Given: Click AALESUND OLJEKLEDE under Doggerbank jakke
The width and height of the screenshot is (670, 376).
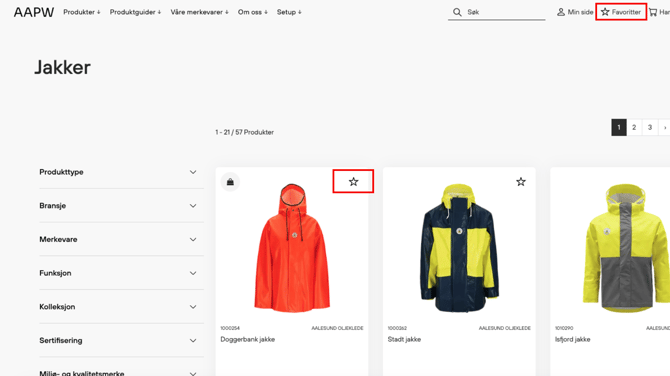Looking at the screenshot, I should pyautogui.click(x=337, y=328).
